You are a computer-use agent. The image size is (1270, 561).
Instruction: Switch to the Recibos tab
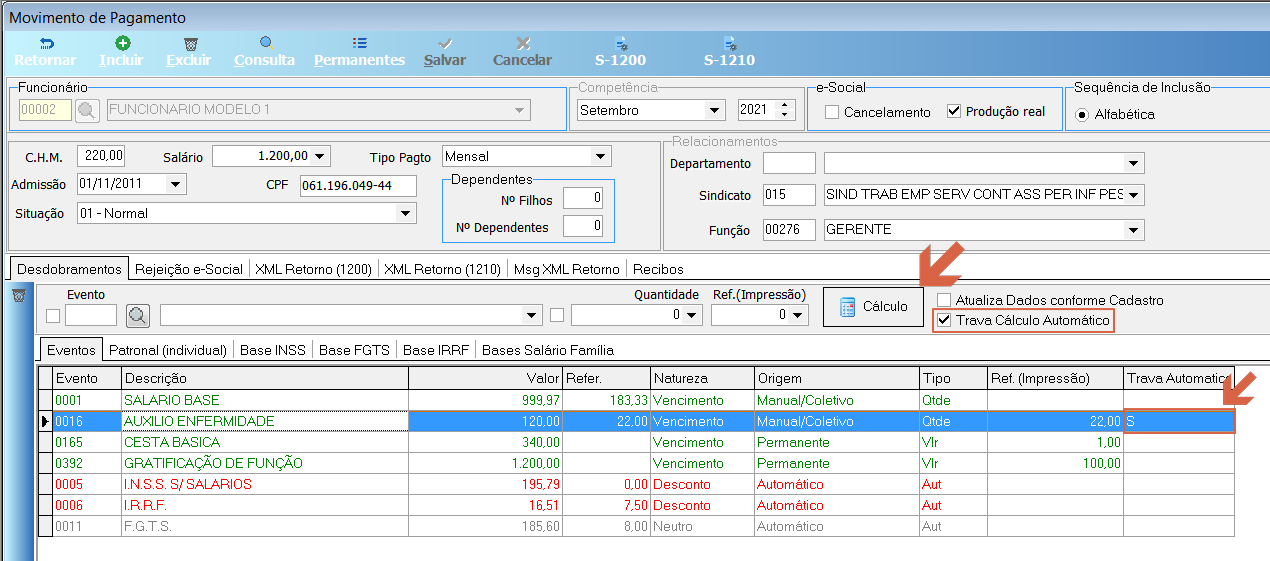pyautogui.click(x=658, y=268)
